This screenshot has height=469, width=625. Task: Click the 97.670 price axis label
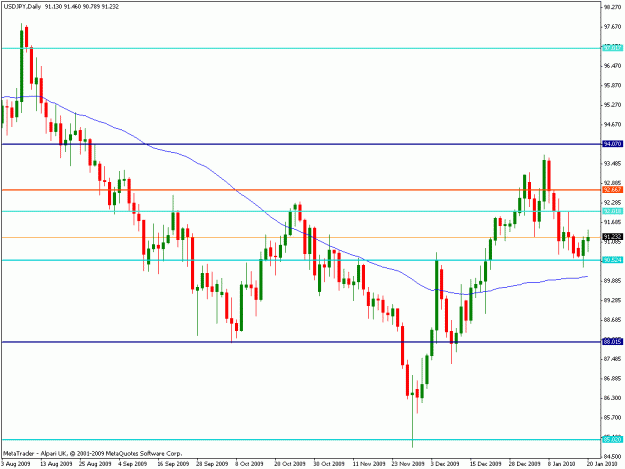613,27
